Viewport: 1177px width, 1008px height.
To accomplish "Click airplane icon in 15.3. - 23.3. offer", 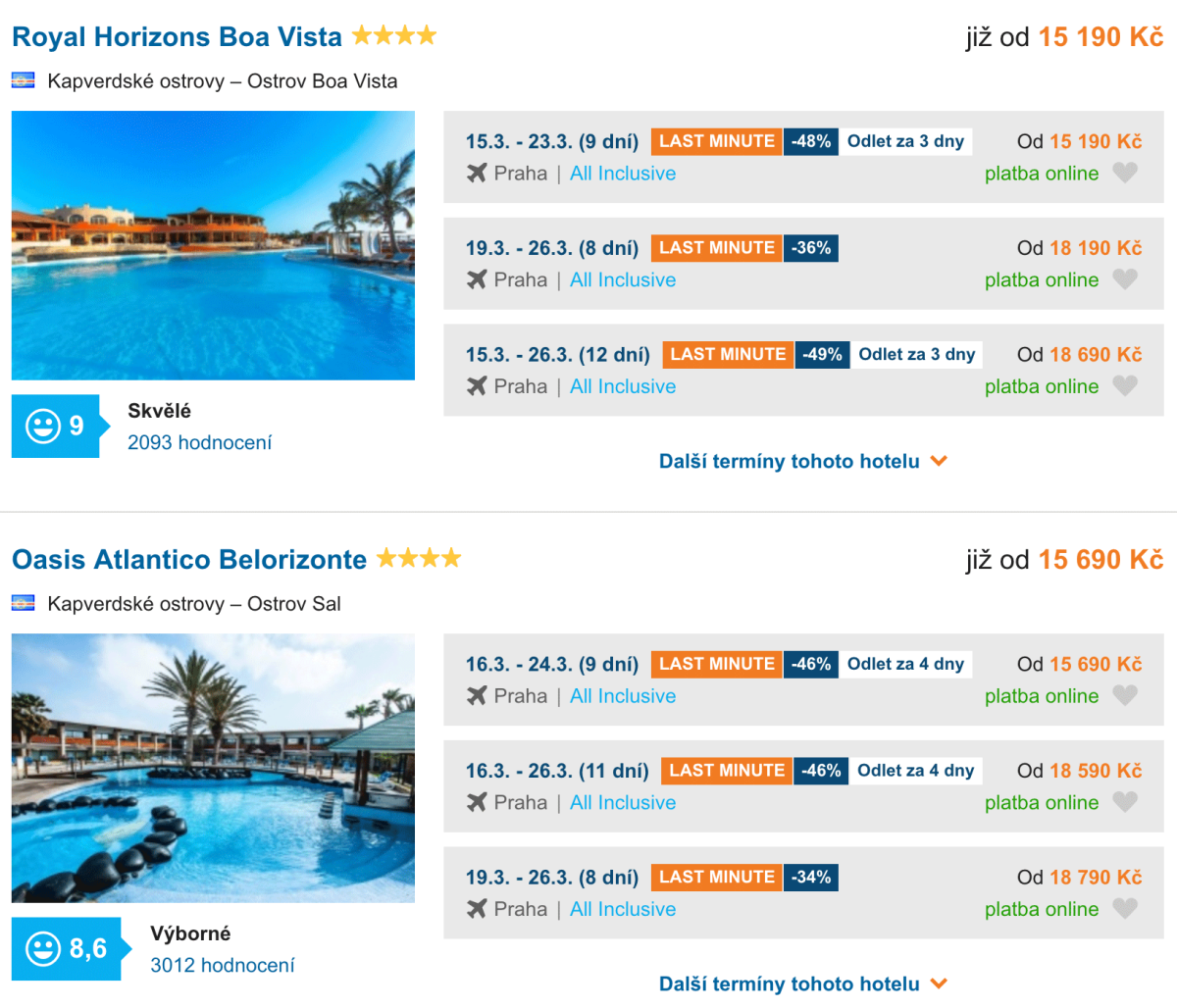I will point(477,174).
